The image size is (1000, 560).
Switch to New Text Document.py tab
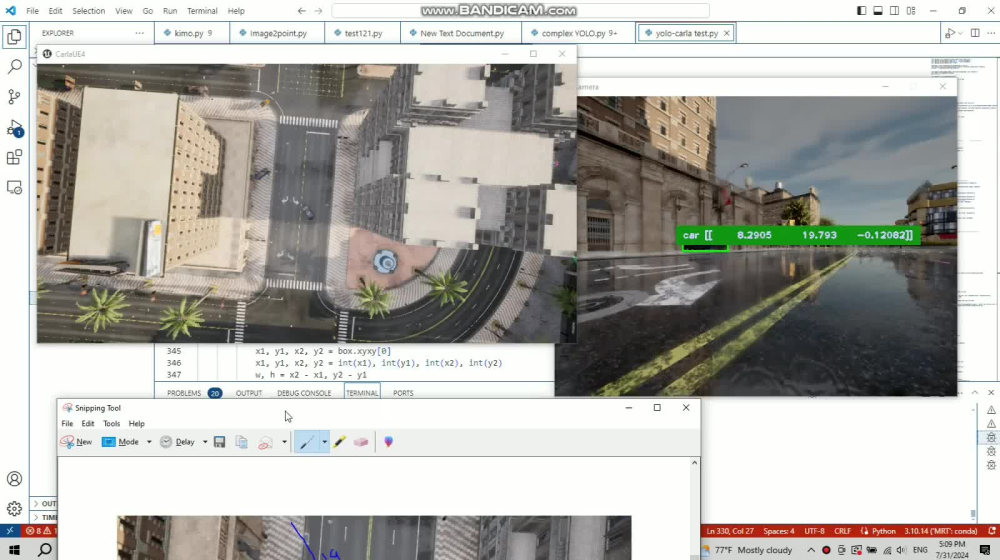[461, 33]
